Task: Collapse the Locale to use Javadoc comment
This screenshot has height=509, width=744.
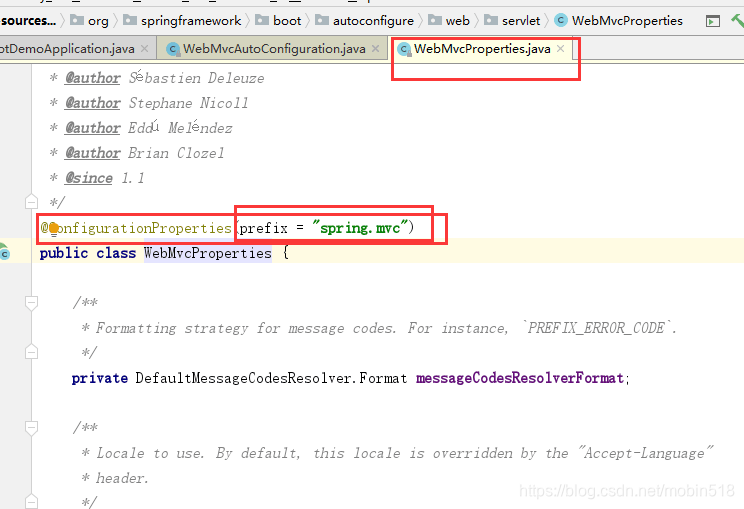Action: tap(31, 428)
